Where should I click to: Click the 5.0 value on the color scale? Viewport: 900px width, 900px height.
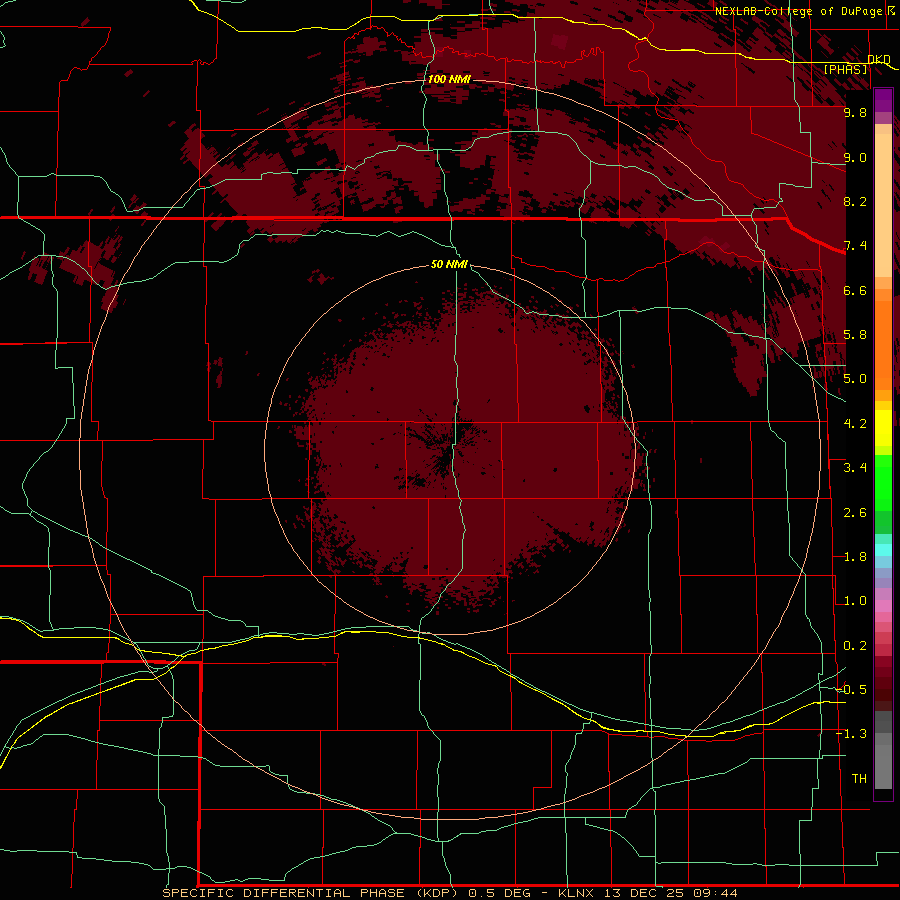855,379
